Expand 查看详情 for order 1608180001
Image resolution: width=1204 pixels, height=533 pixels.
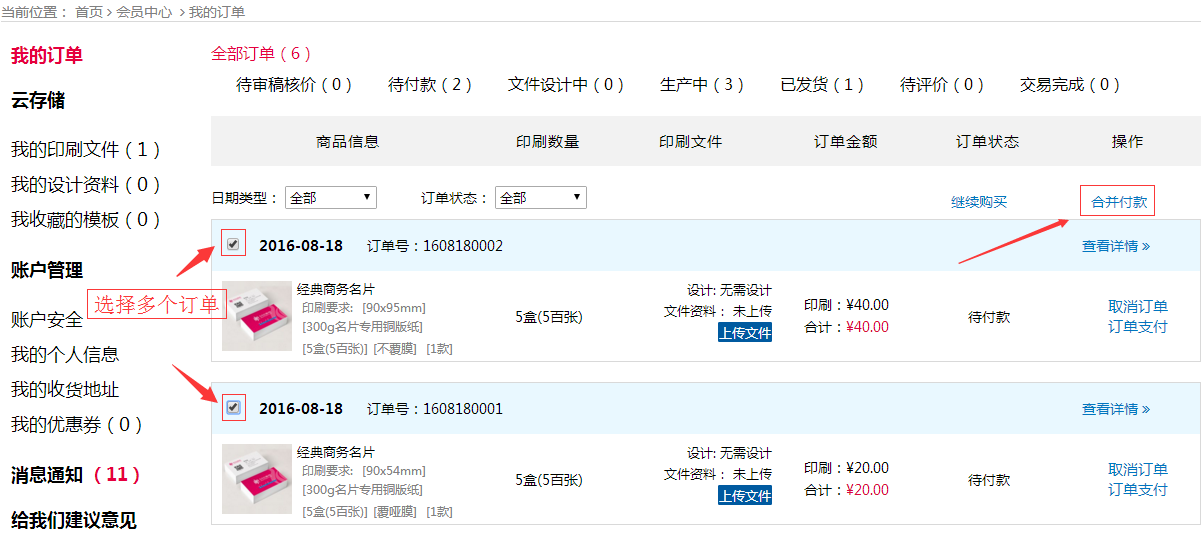click(1115, 409)
